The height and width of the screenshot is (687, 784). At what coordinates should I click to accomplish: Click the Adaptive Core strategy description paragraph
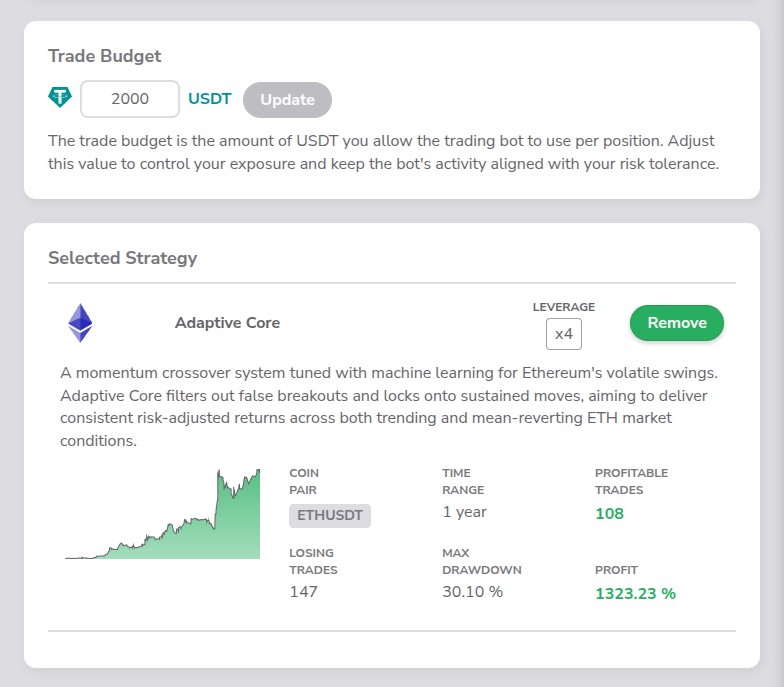389,407
